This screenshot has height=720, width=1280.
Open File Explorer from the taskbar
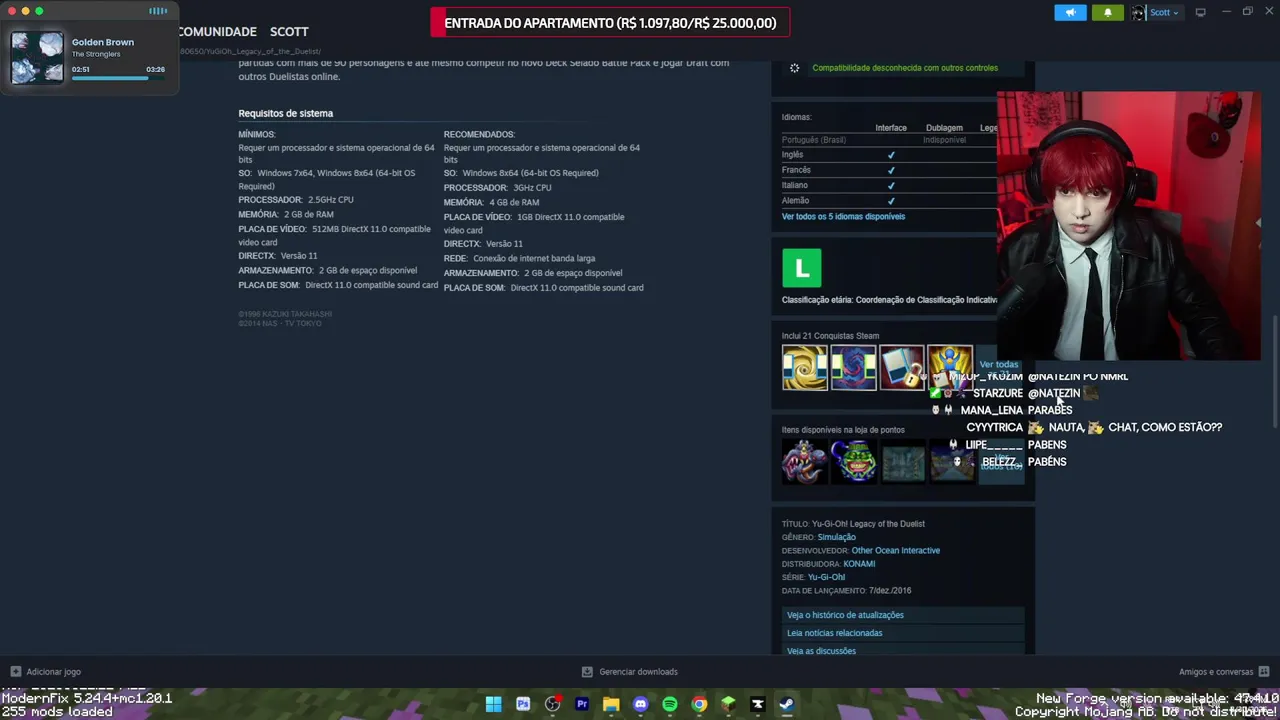[x=611, y=704]
